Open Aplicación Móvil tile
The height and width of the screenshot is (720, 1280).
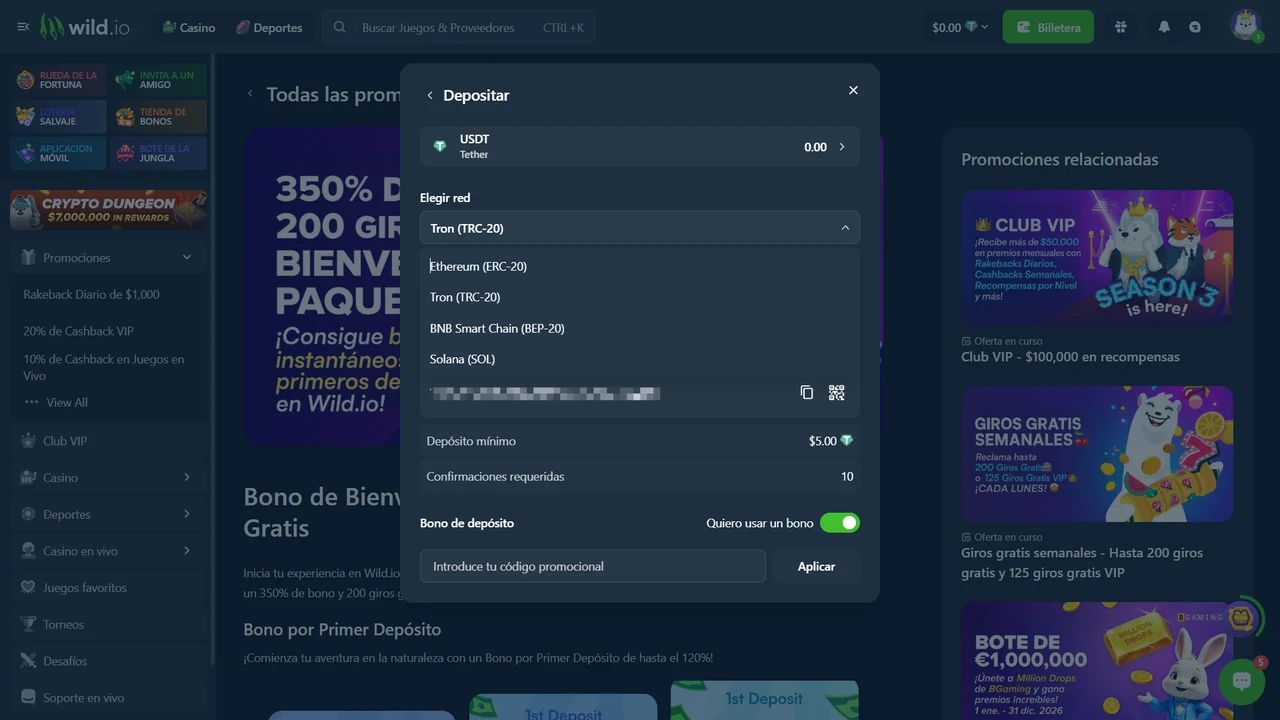tap(58, 153)
